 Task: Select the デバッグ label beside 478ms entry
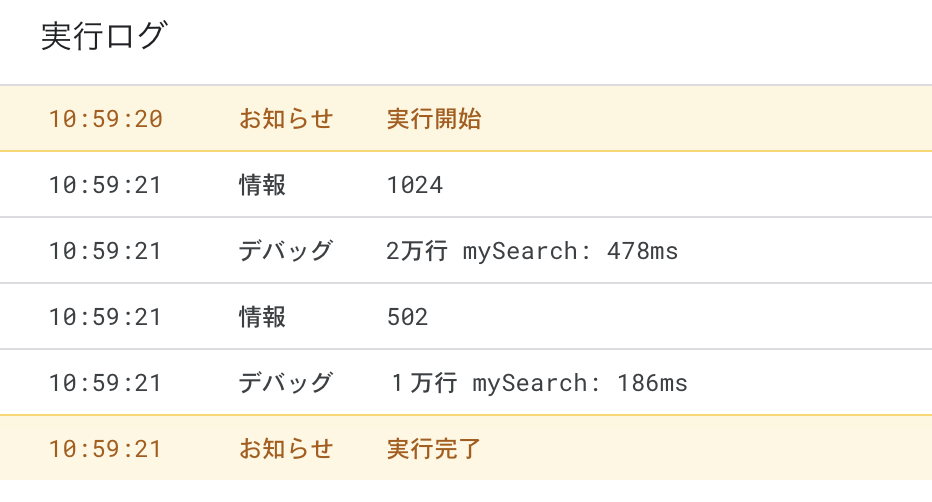286,251
